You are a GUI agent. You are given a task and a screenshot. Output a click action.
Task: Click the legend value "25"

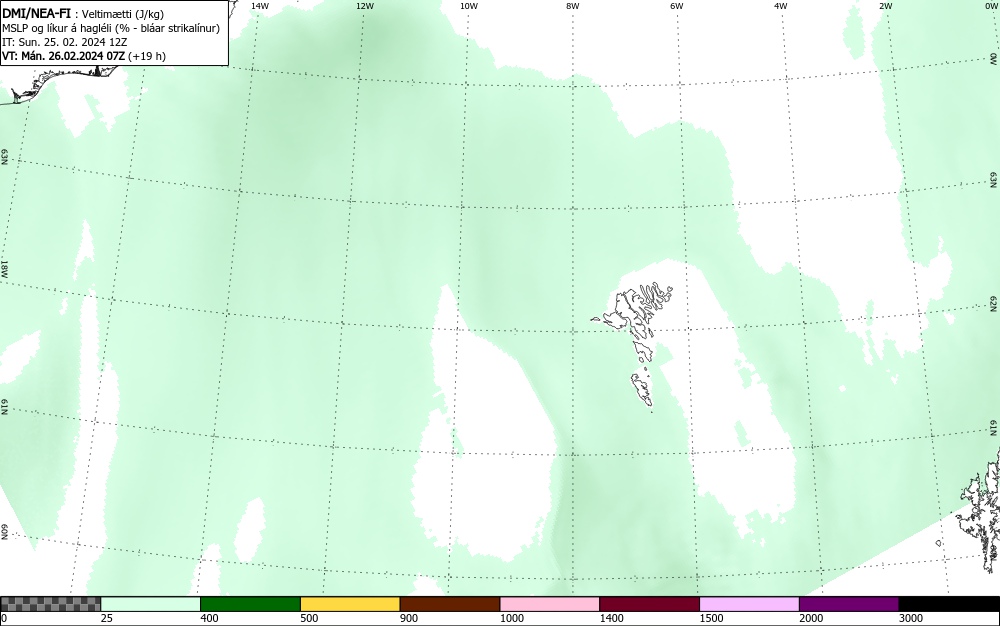(x=107, y=618)
